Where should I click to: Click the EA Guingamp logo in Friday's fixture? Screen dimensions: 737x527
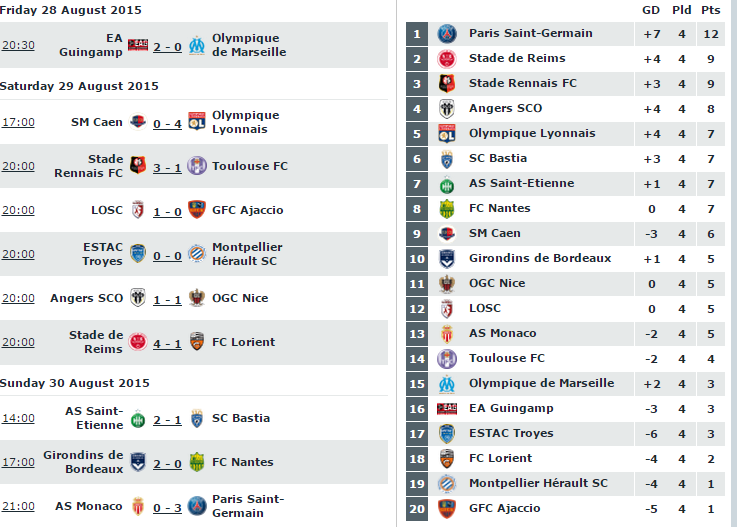138,45
